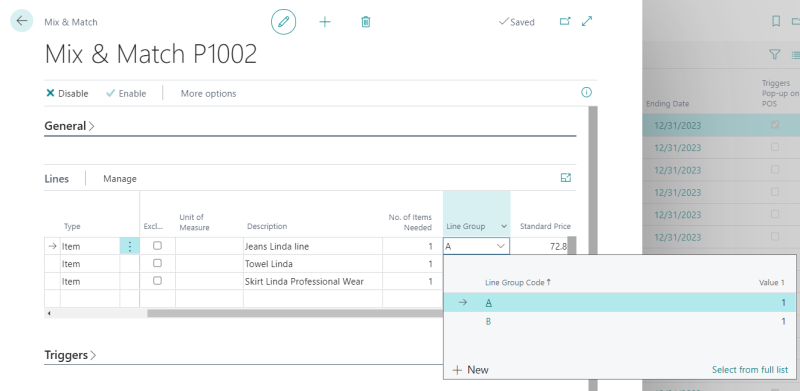800x391 pixels.
Task: Toggle POS pop-up checkbox in fifth background row
Action: pyautogui.click(x=774, y=214)
